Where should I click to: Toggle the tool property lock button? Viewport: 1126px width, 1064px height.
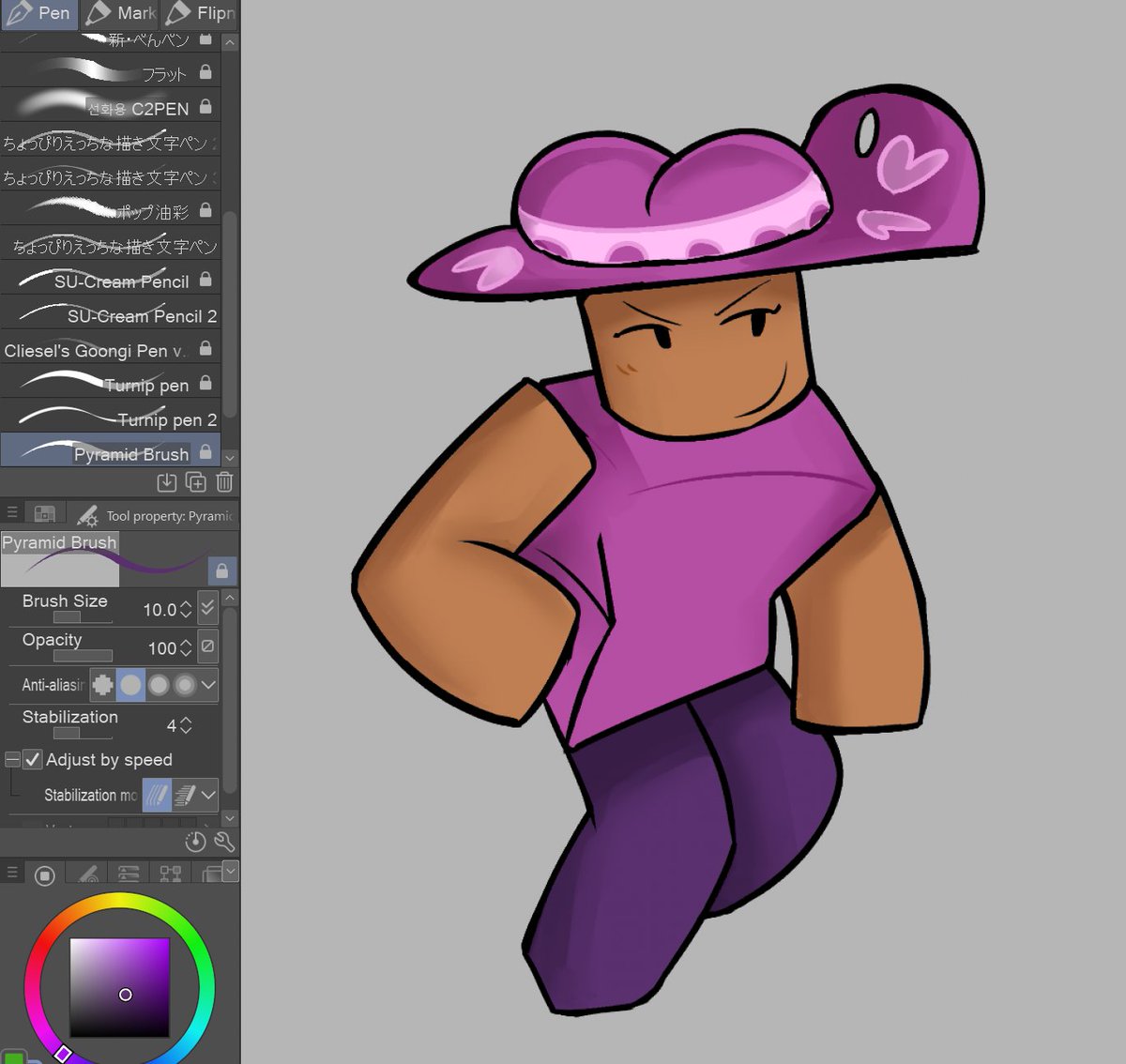222,570
